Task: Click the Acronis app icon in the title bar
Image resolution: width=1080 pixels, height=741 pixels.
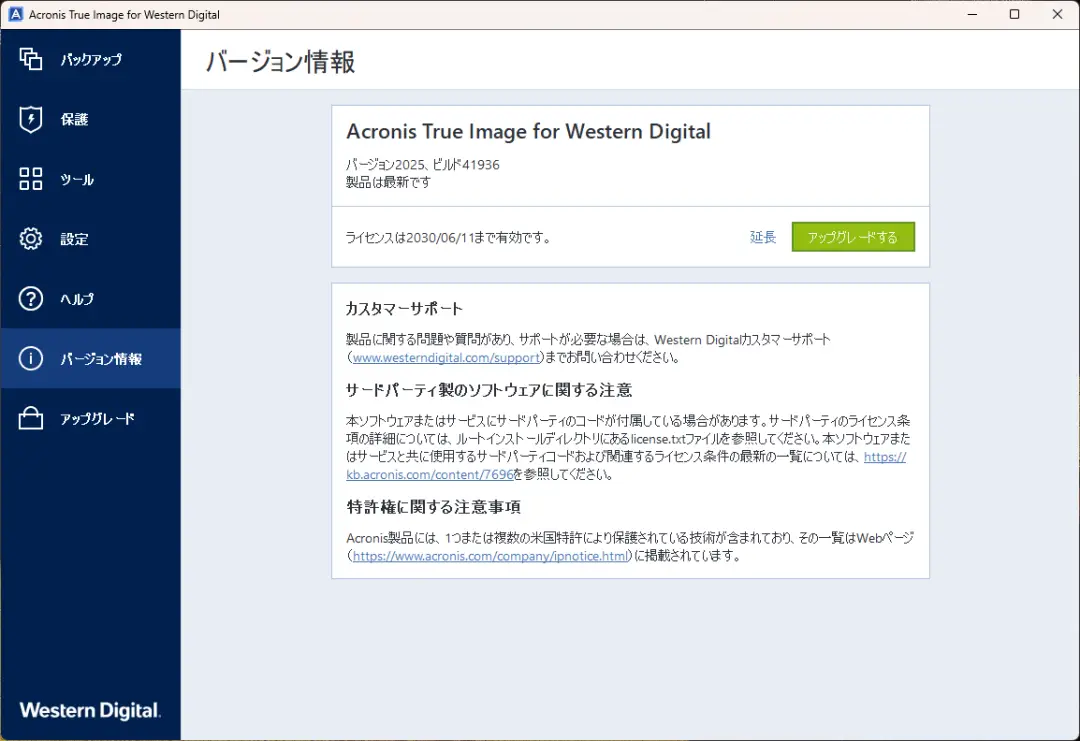Action: [x=14, y=14]
